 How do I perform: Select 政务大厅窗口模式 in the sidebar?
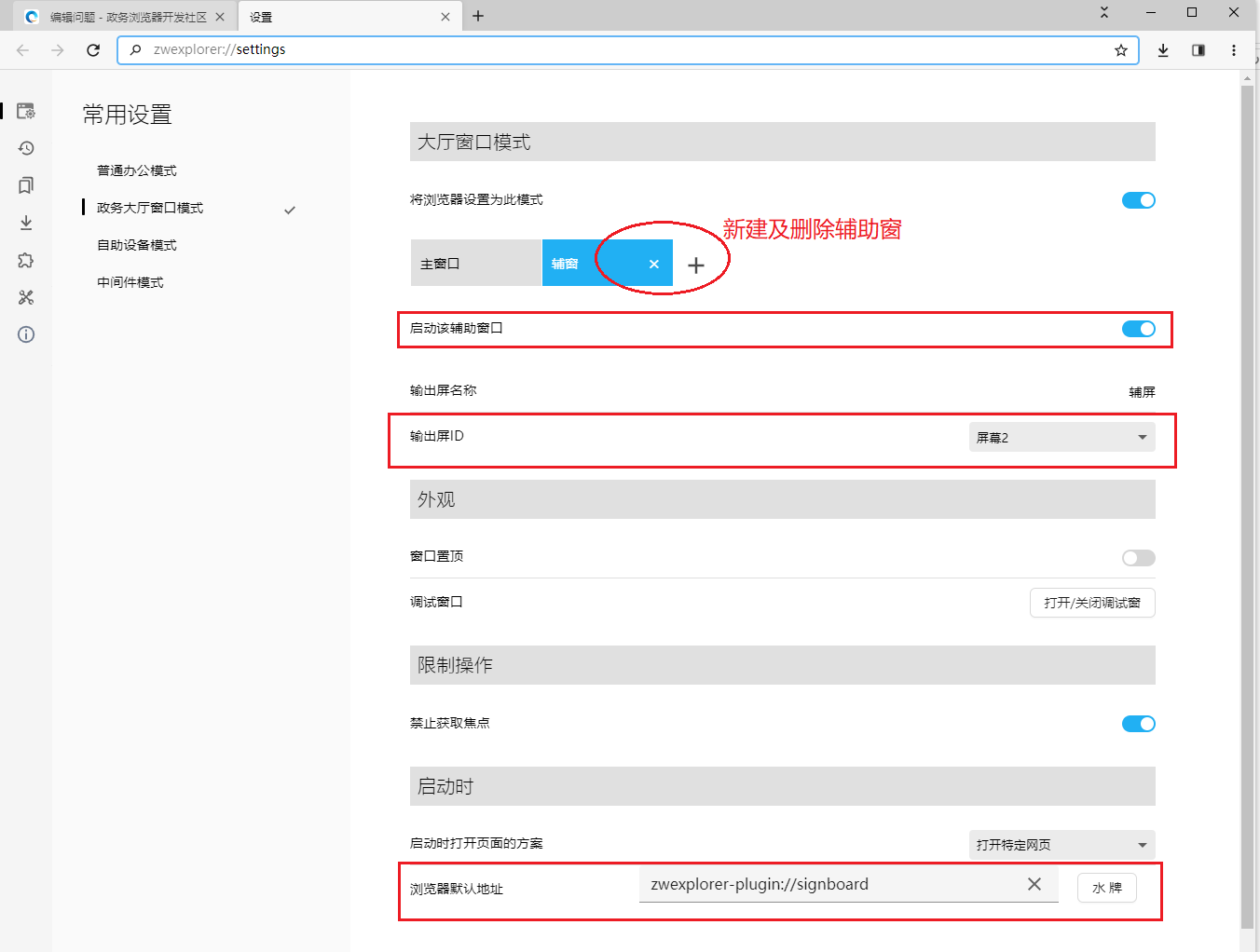point(150,208)
